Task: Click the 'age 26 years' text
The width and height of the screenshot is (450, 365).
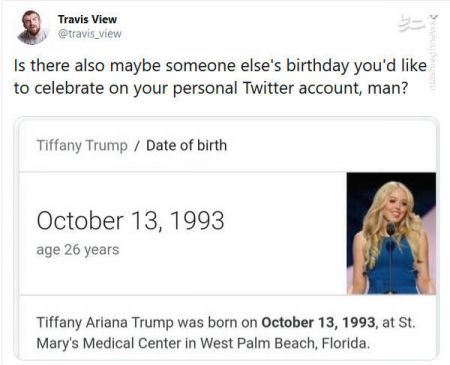Action: tap(78, 250)
